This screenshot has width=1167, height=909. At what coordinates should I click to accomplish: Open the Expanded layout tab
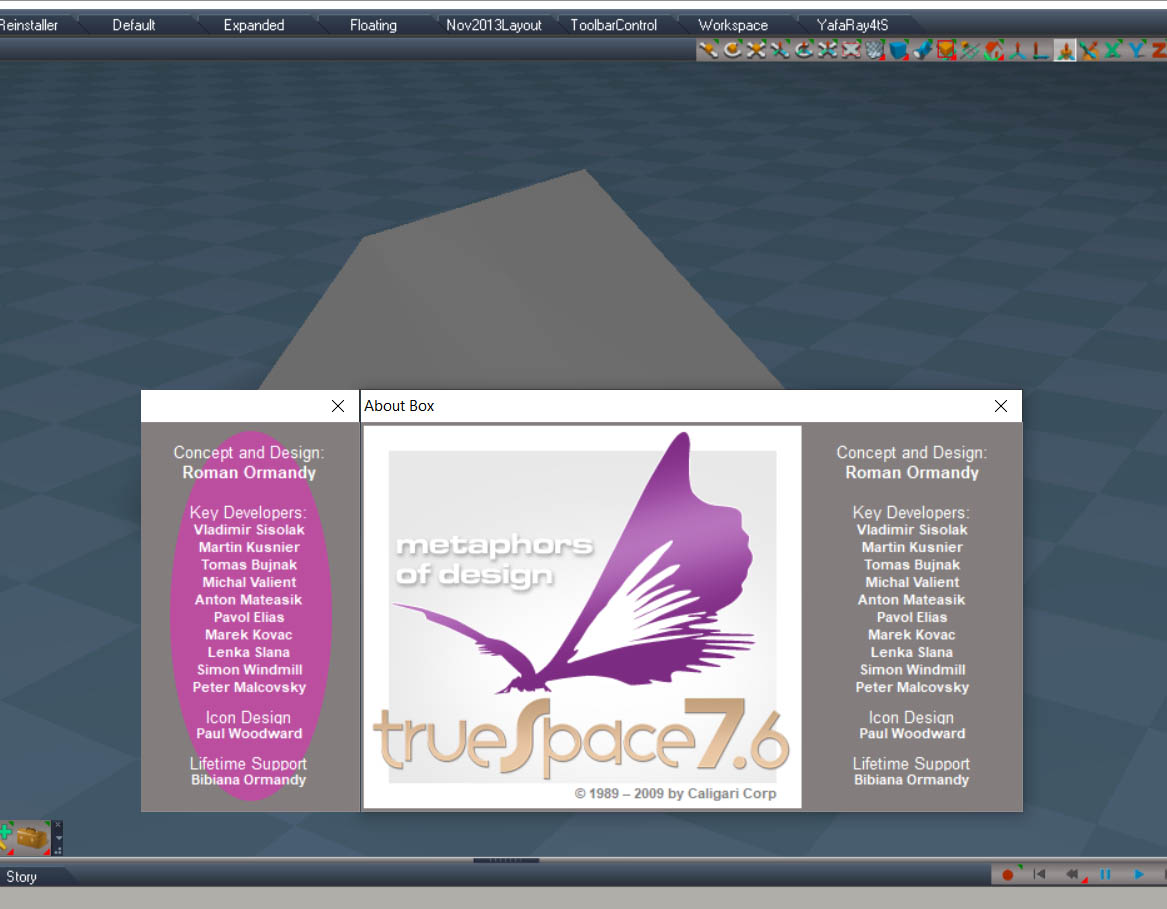pyautogui.click(x=254, y=25)
